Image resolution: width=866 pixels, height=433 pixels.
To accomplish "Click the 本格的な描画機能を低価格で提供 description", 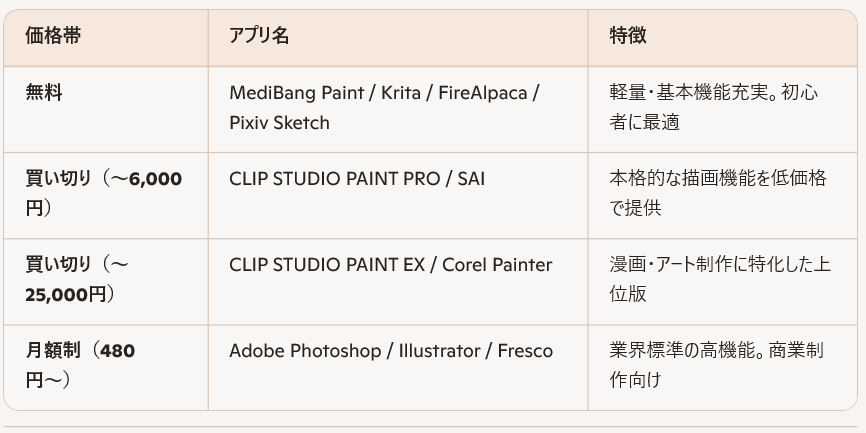I will click(717, 194).
